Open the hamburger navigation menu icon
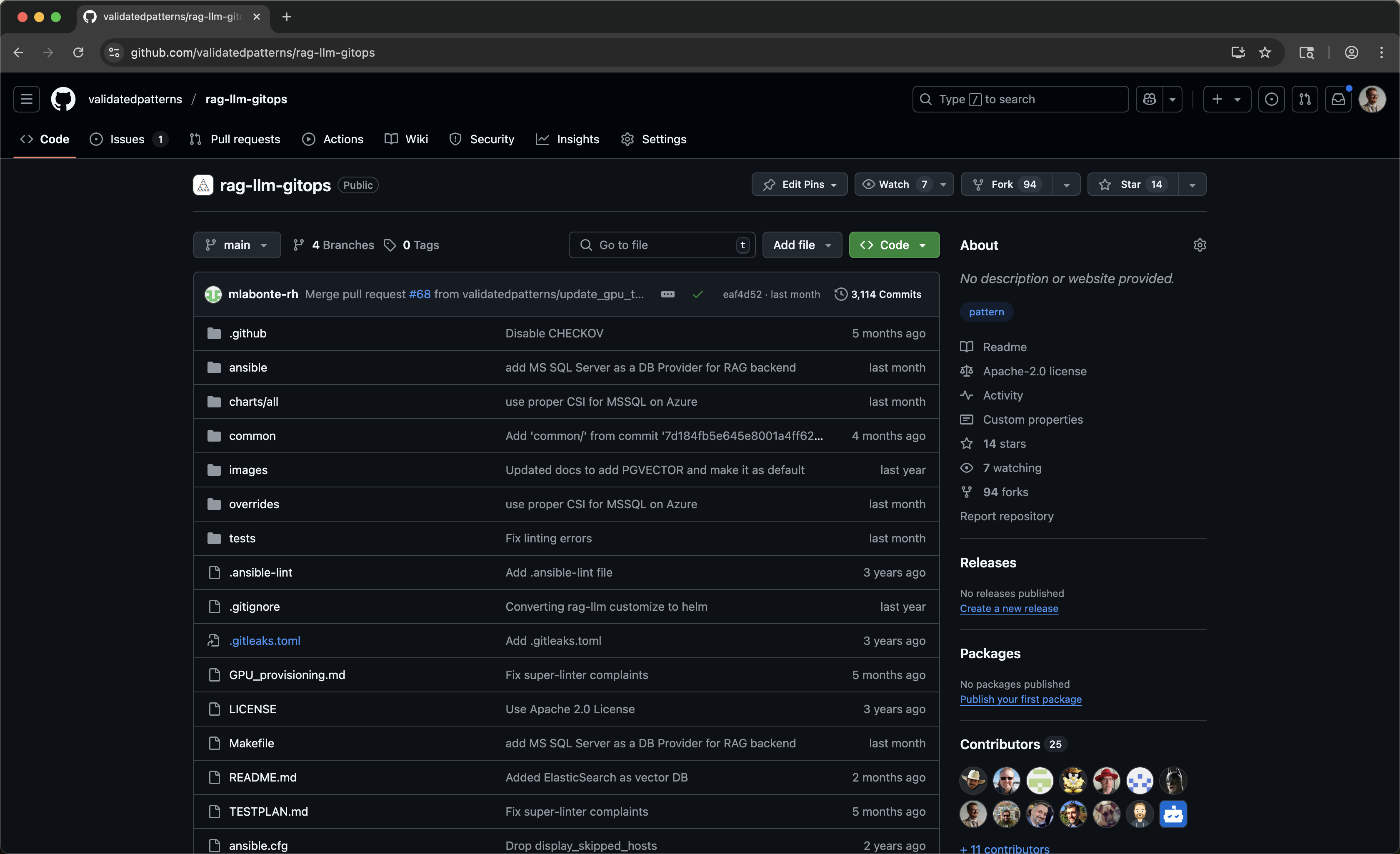Viewport: 1400px width, 854px height. point(26,99)
